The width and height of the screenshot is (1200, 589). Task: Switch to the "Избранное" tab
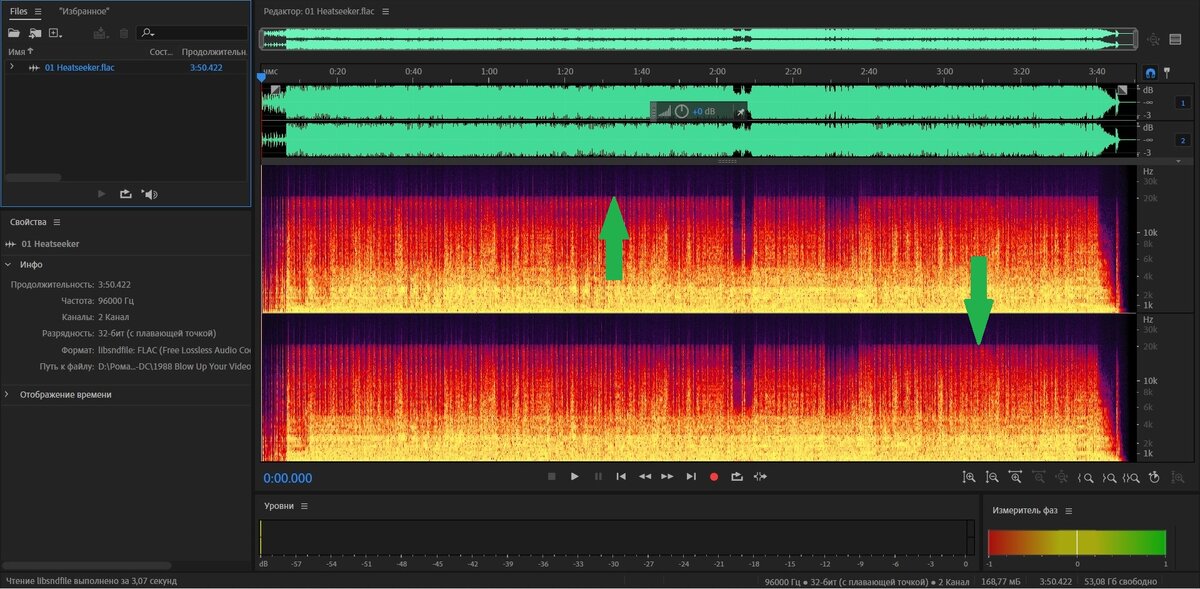83,11
